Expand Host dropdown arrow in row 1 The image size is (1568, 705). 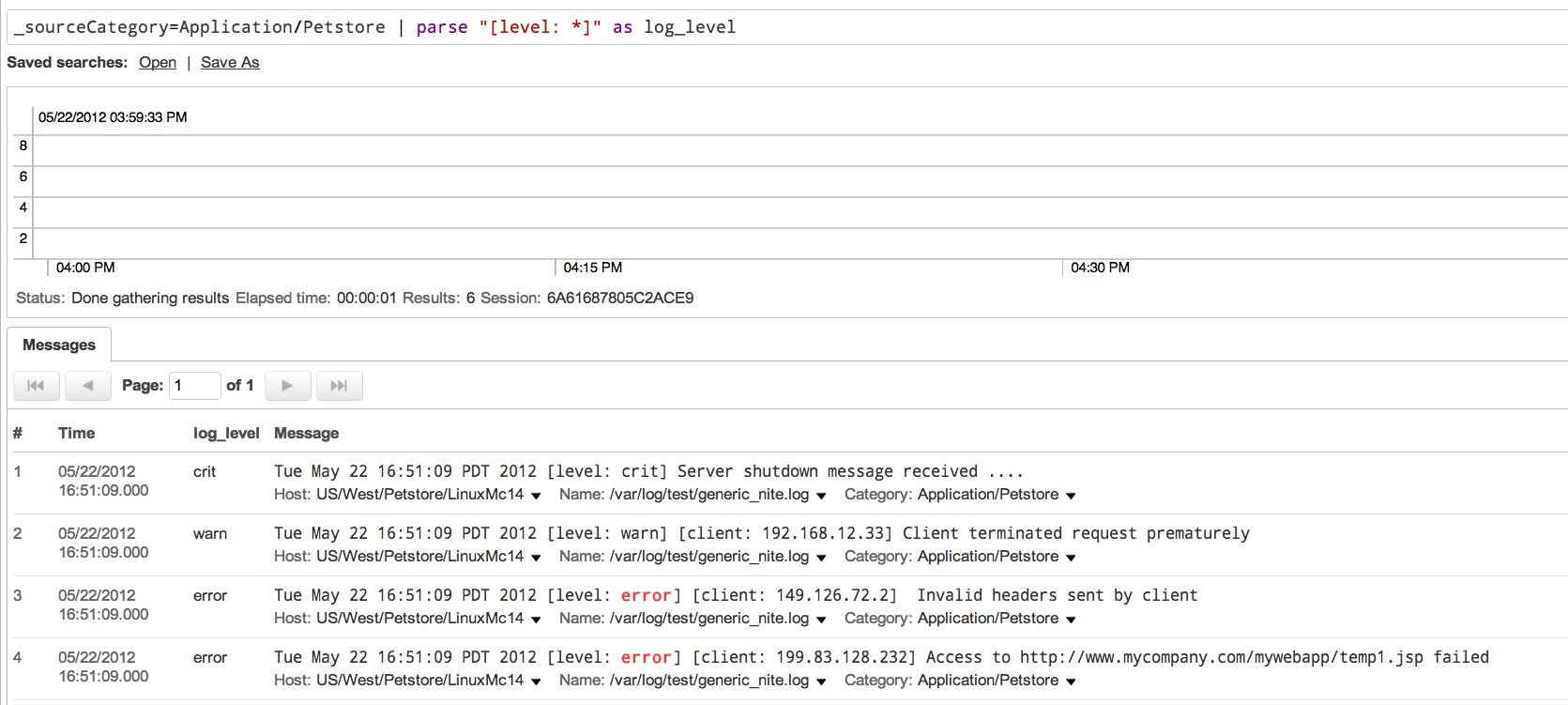point(536,496)
